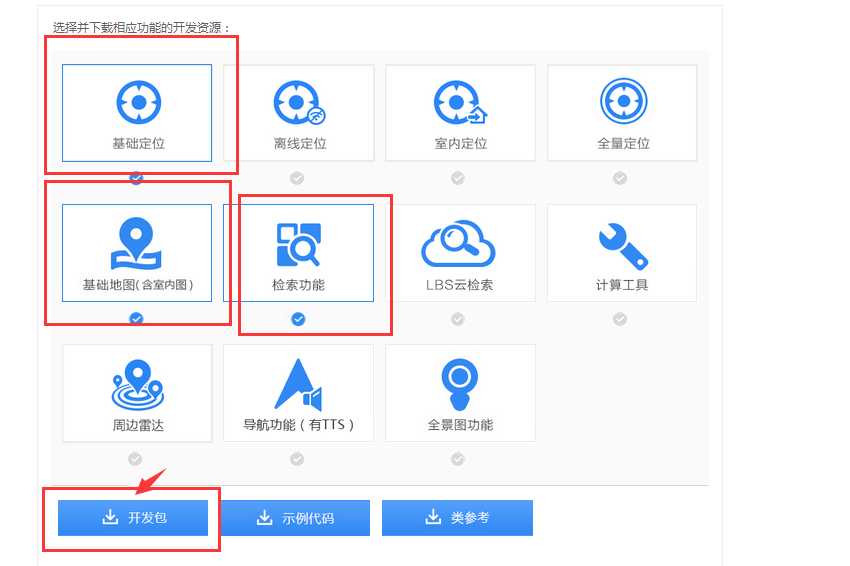Check the checkmark under LBS云检索
850x566 pixels.
pyautogui.click(x=458, y=319)
